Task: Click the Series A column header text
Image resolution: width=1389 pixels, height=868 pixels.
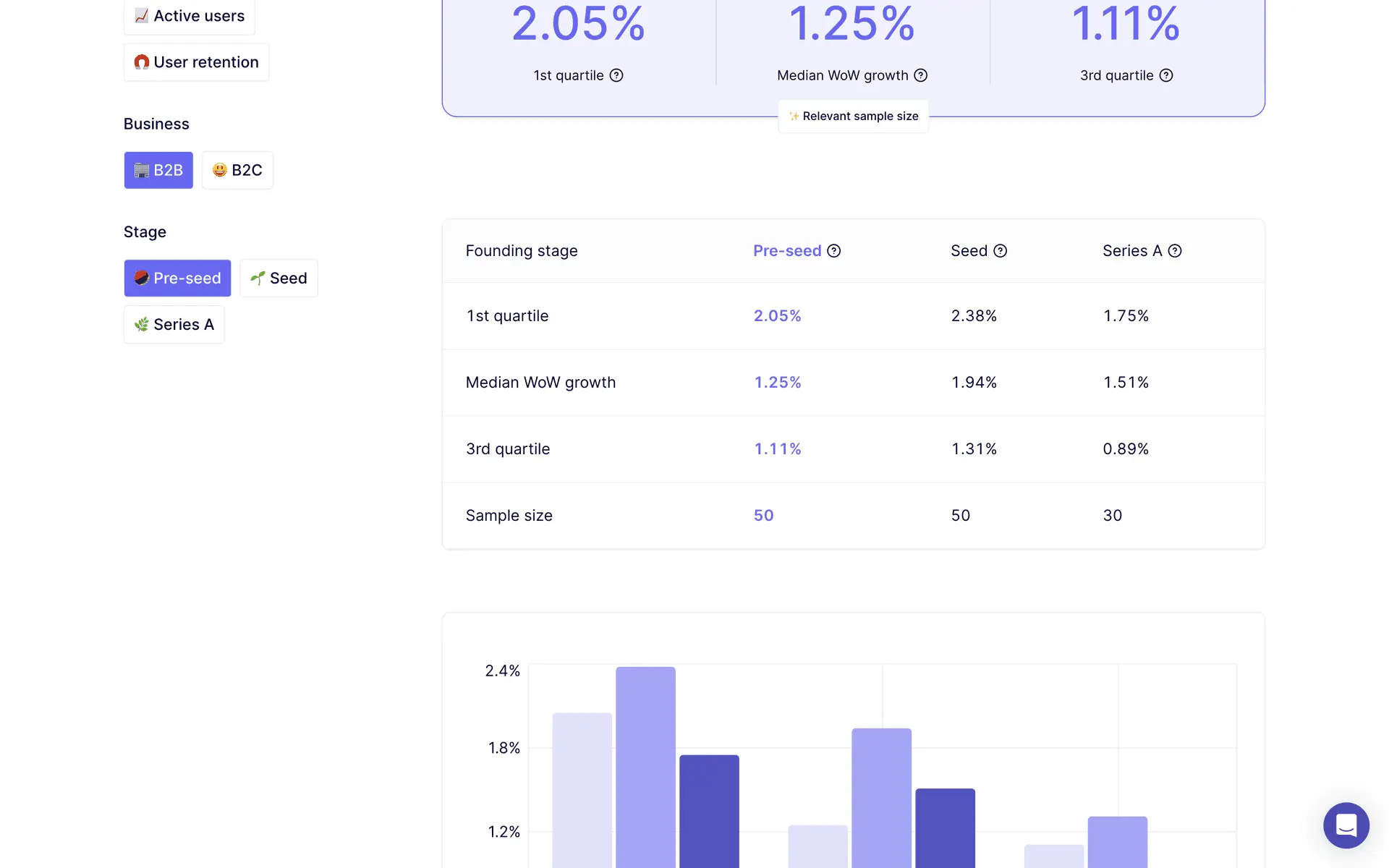Action: [x=1131, y=251]
